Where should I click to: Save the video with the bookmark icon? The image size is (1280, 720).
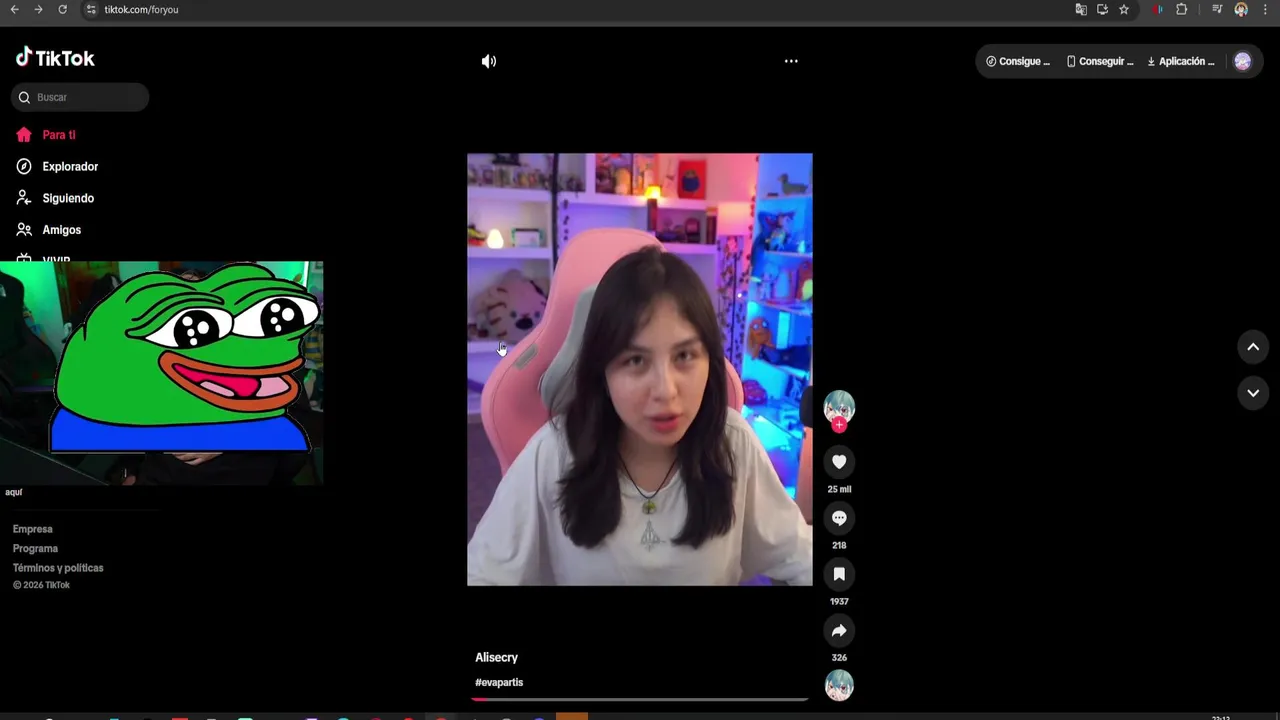pos(839,574)
